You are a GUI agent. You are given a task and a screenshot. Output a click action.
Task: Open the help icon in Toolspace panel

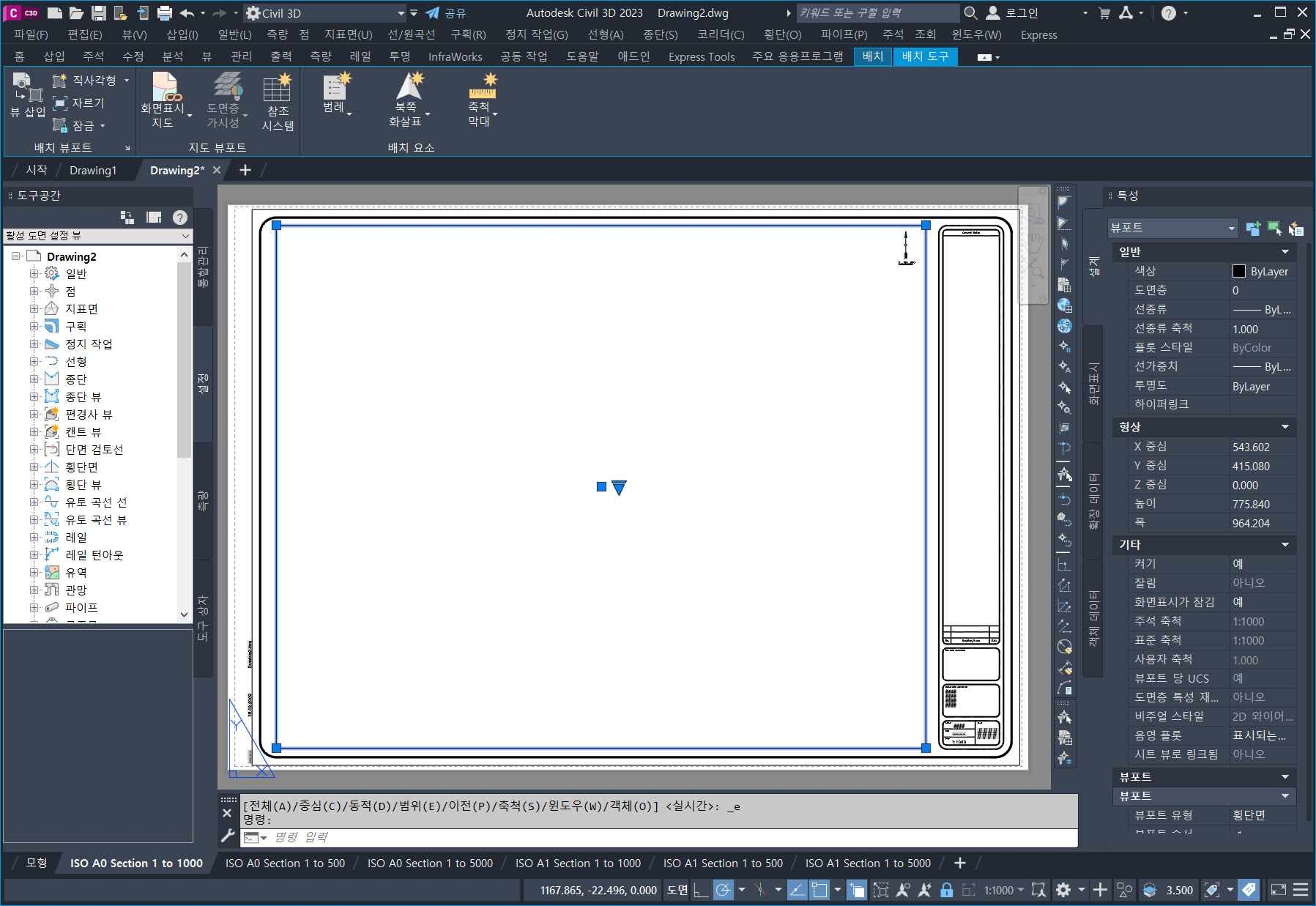coord(179,218)
